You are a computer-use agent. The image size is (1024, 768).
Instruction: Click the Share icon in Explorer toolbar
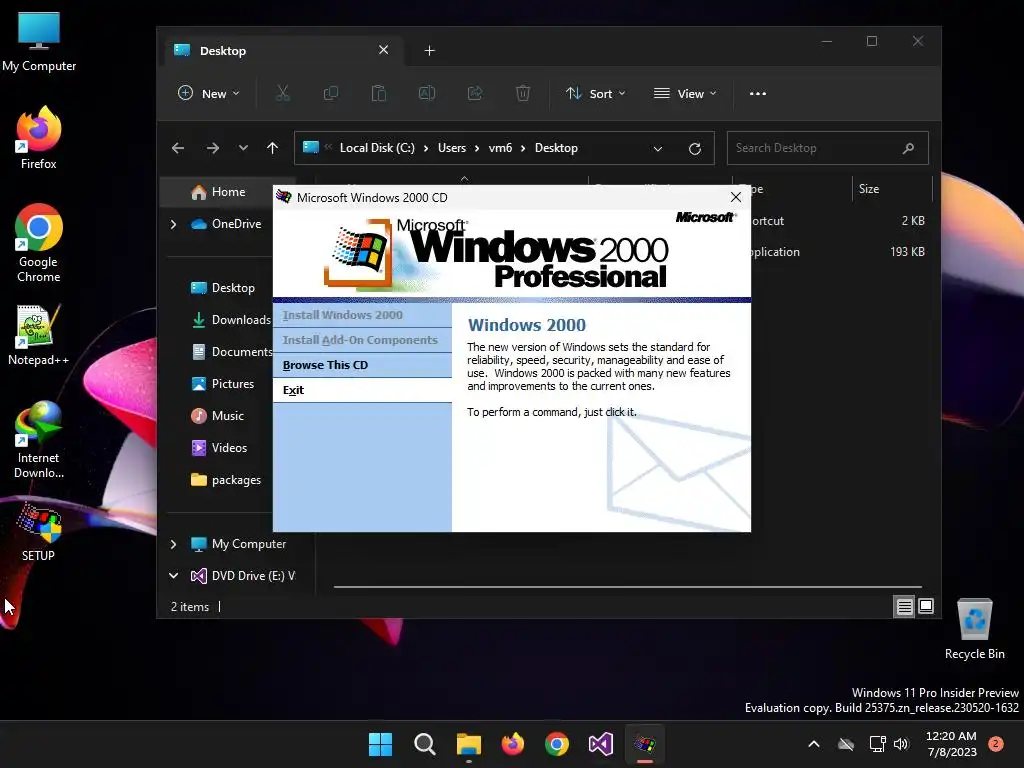coord(475,93)
